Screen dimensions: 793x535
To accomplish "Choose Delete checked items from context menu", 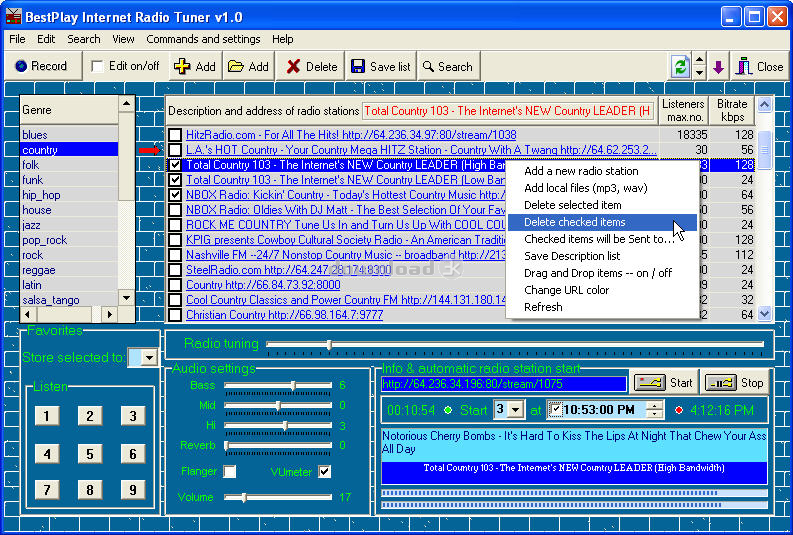I will tap(602, 222).
